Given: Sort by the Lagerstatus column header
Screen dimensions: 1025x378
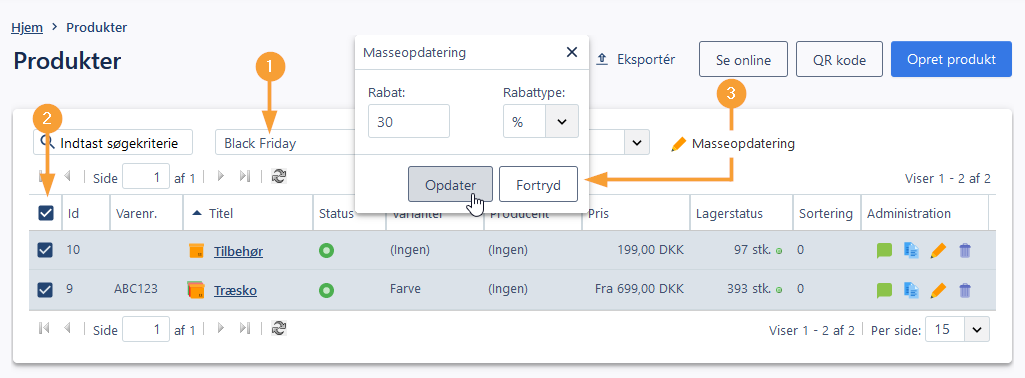Looking at the screenshot, I should [x=729, y=213].
